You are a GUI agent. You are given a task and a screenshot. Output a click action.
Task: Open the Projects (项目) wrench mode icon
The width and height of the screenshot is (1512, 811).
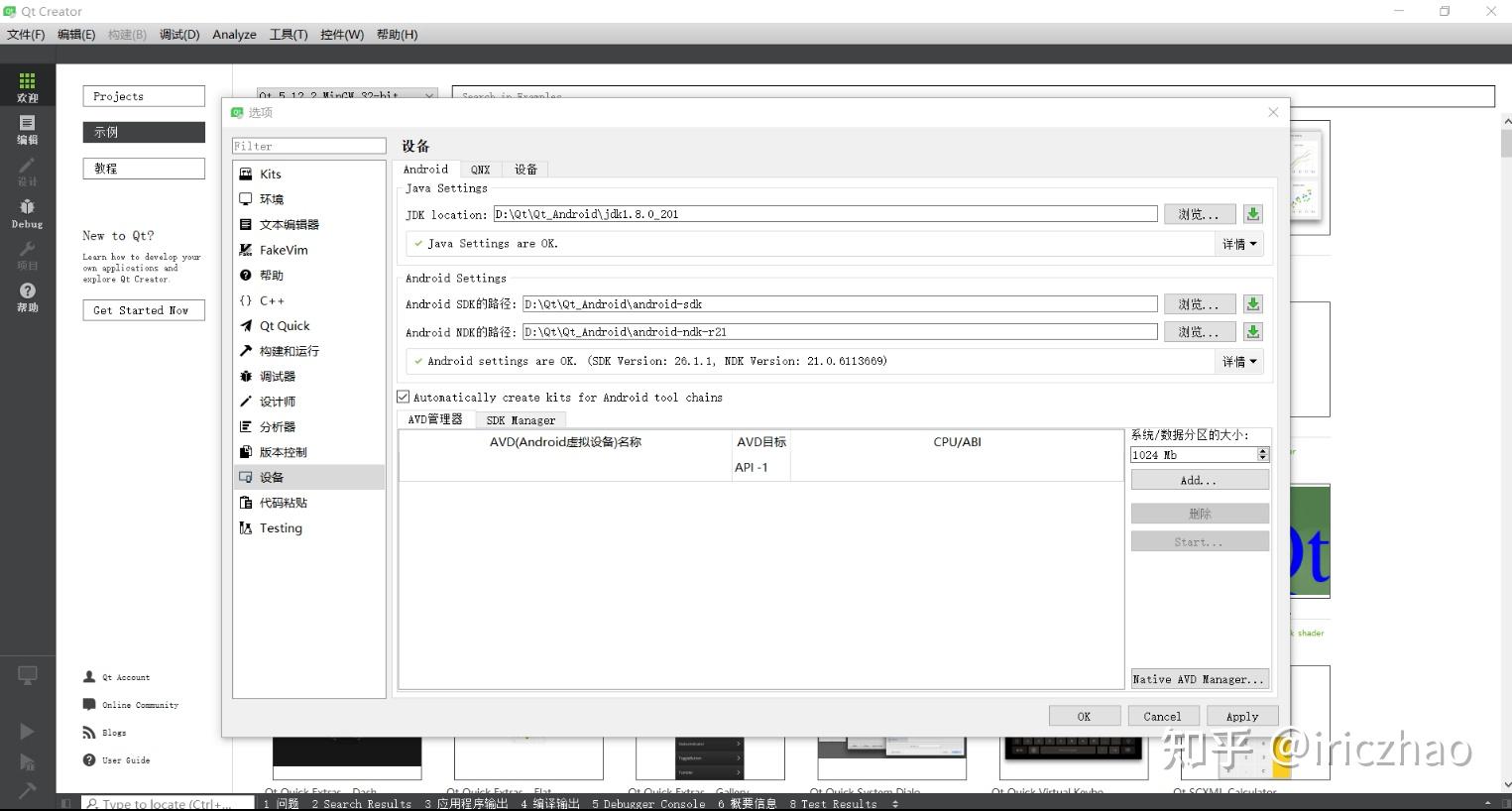[x=27, y=256]
